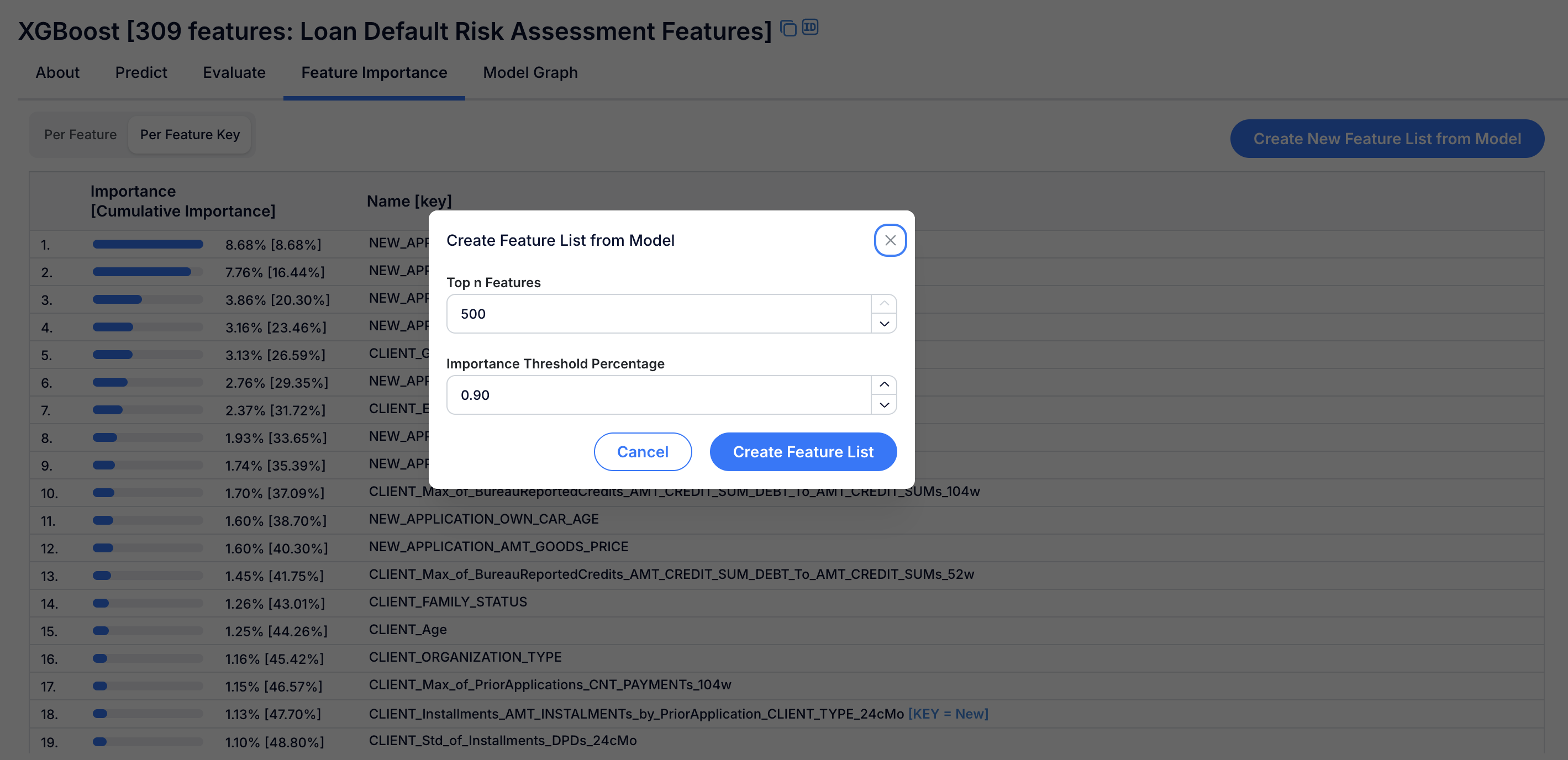The height and width of the screenshot is (760, 1568).
Task: Click Create New Feature List from Model
Action: click(x=1387, y=139)
